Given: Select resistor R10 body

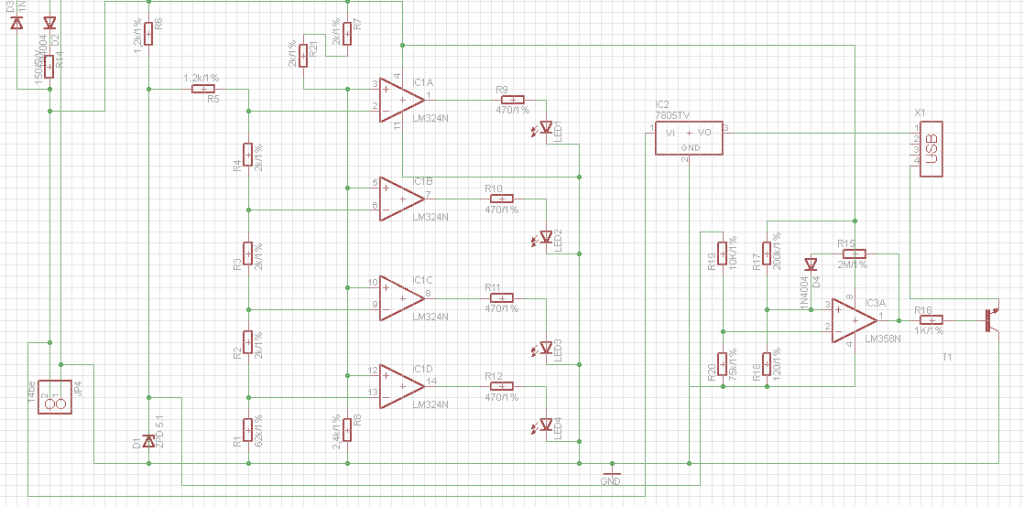Looking at the screenshot, I should (x=502, y=198).
